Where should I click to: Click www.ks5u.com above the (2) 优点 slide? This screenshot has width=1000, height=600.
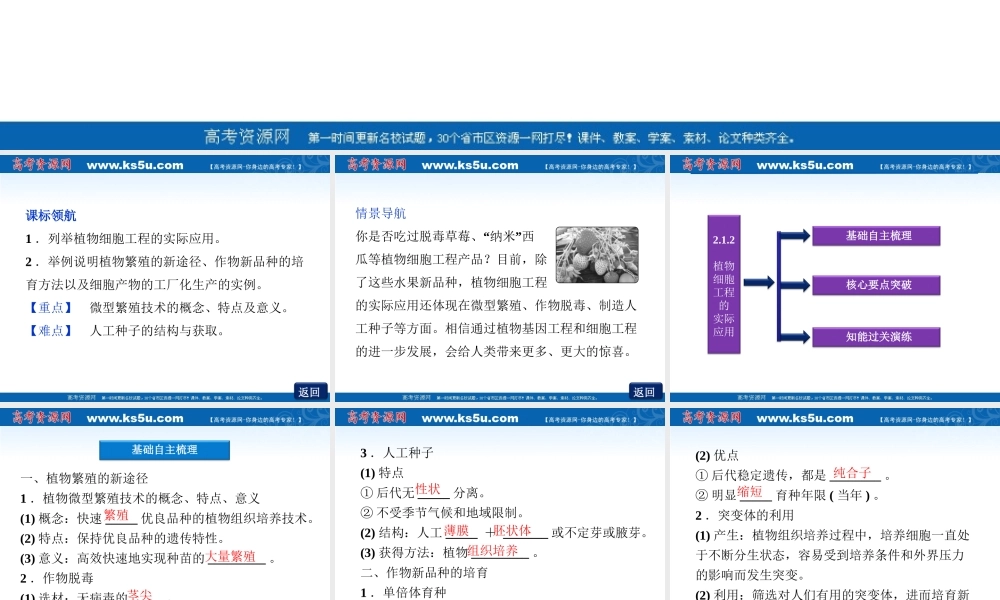click(805, 418)
